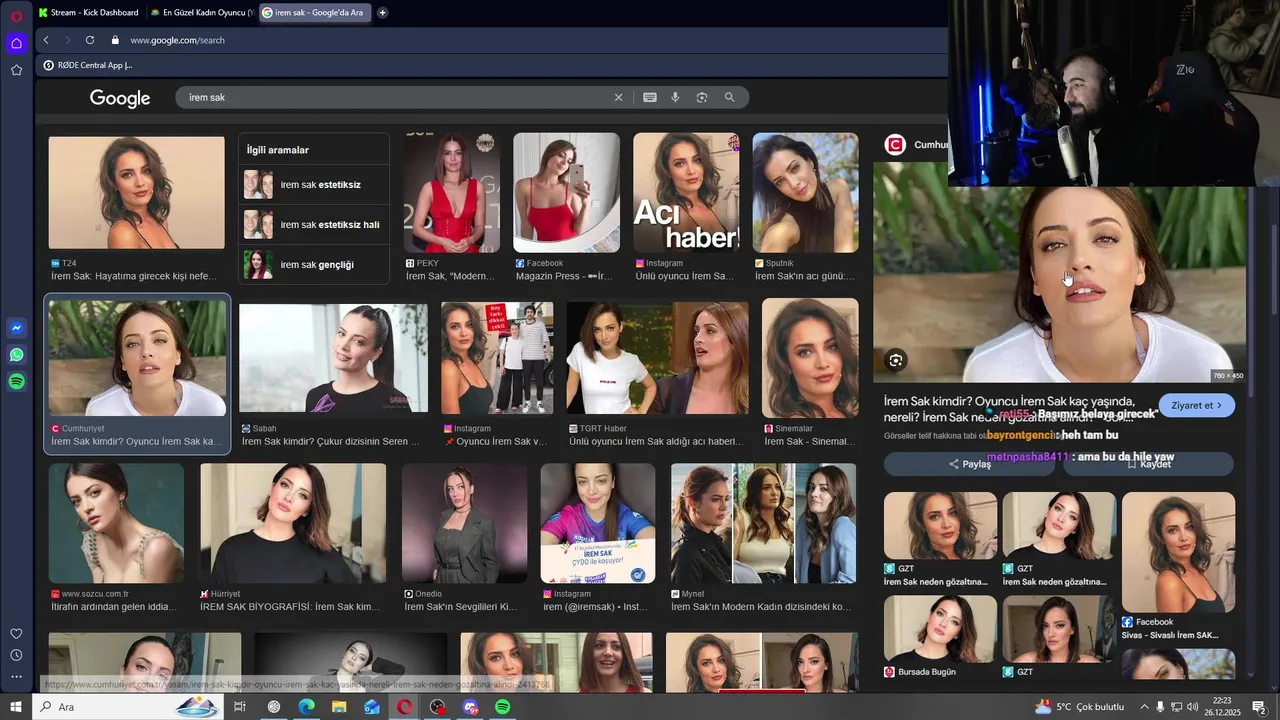1280x720 pixels.
Task: Open the Facebook Magazin Press image result
Action: [566, 193]
